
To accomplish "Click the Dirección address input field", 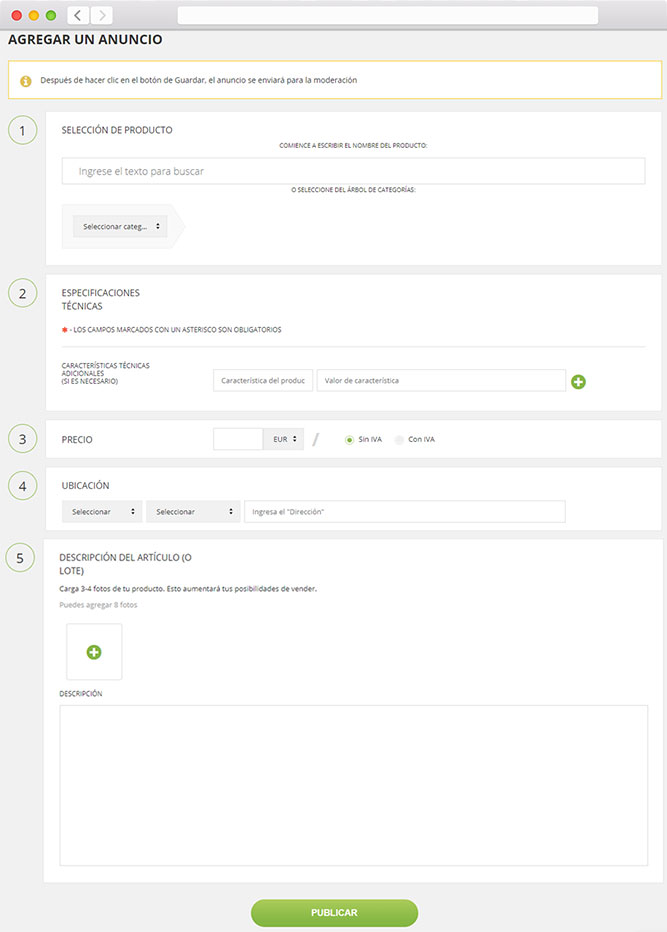I will click(405, 512).
